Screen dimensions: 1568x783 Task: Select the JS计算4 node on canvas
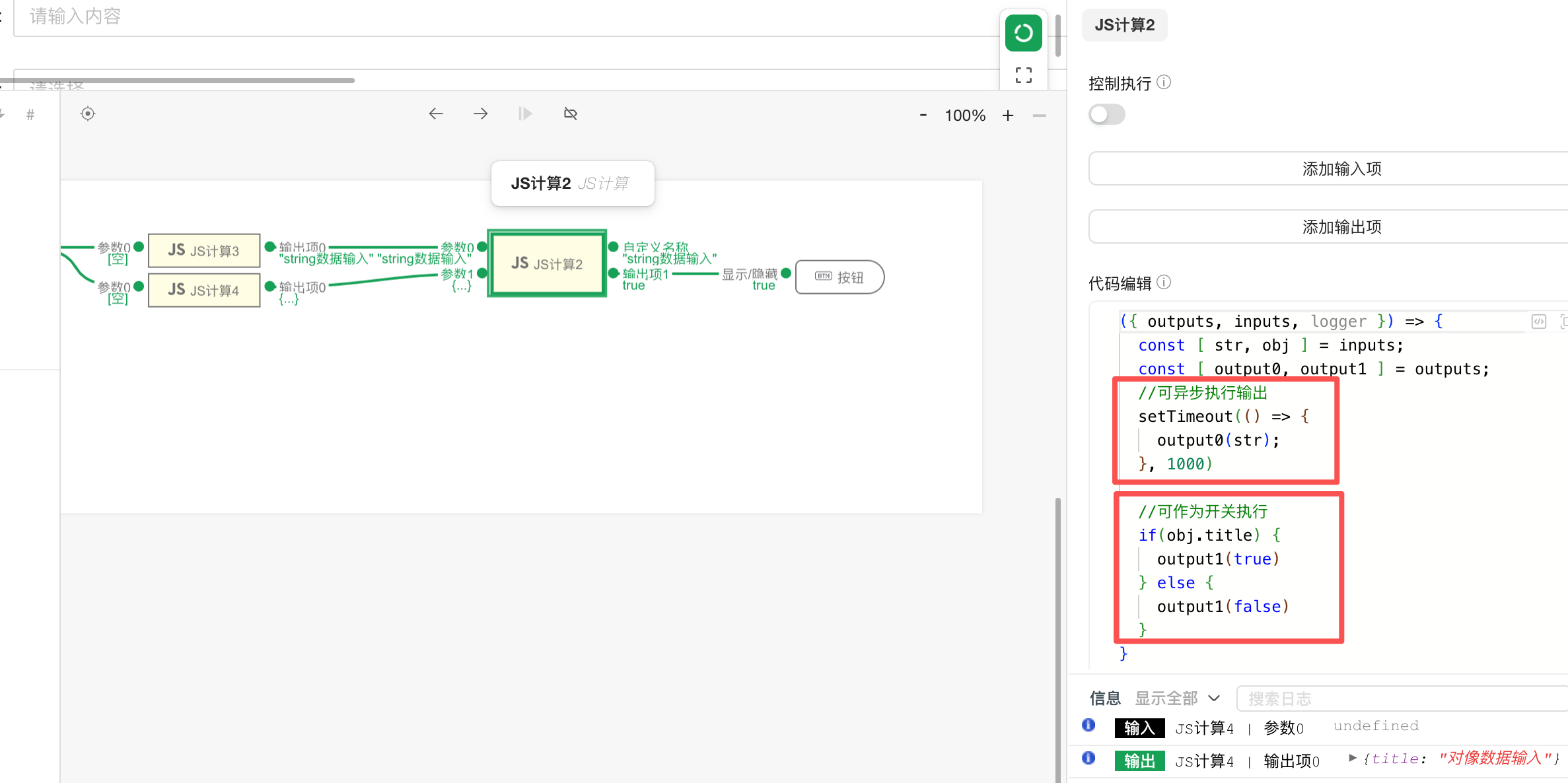203,290
